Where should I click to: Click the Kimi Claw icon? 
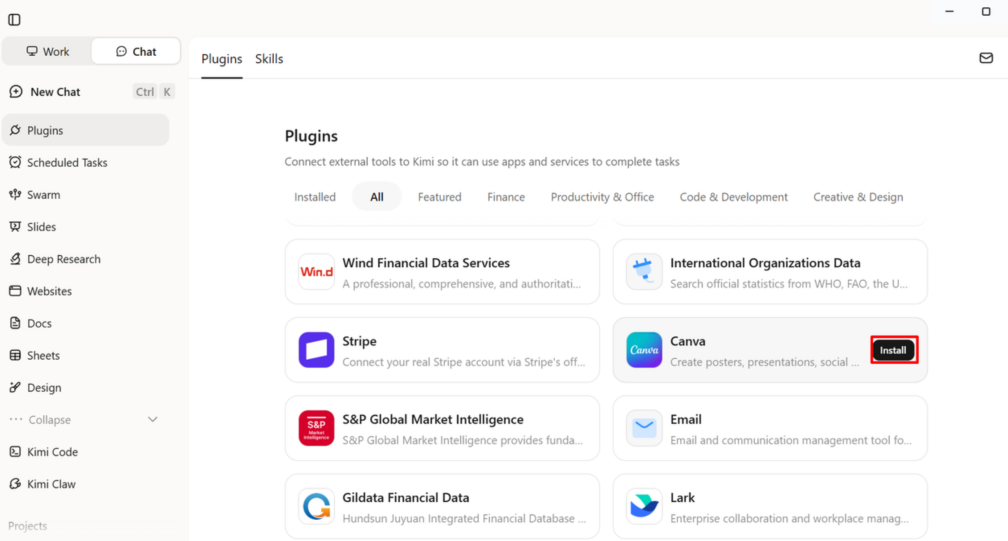pyautogui.click(x=15, y=484)
